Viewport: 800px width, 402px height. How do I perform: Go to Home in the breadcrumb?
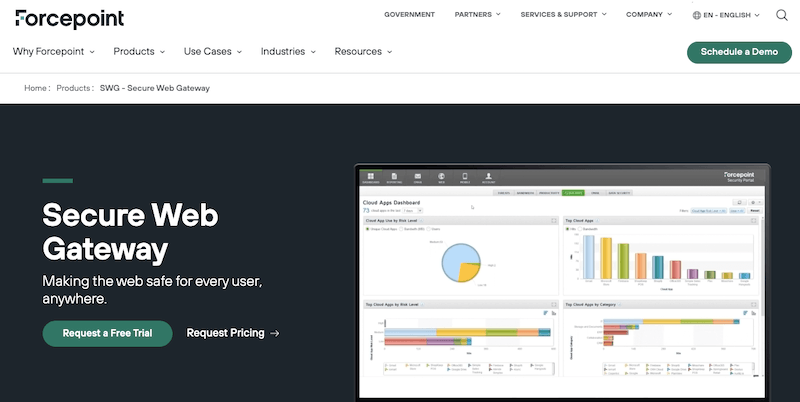(35, 88)
